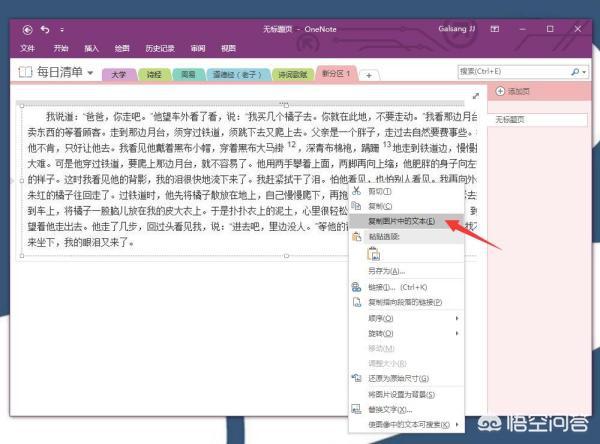Click the 替换文字 alt text icon
The width and height of the screenshot is (600, 444).
click(x=357, y=409)
